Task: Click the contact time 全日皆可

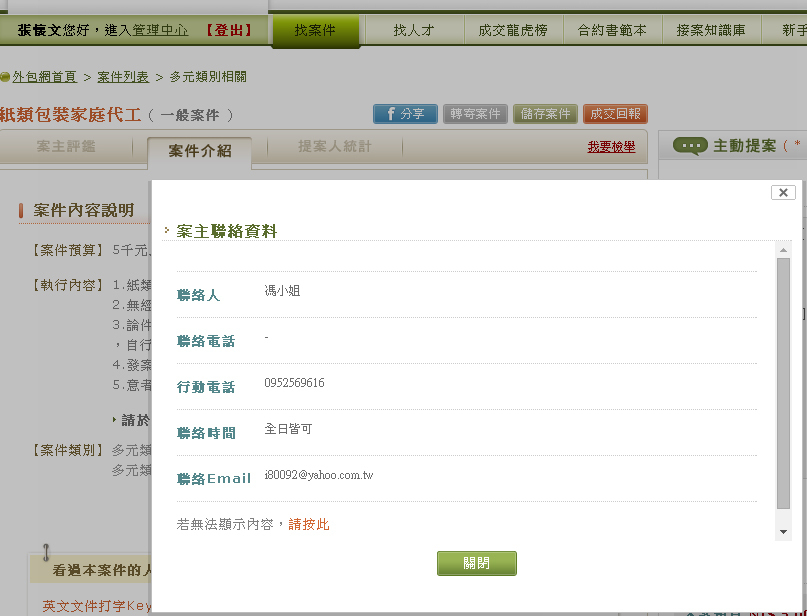Action: [288, 429]
